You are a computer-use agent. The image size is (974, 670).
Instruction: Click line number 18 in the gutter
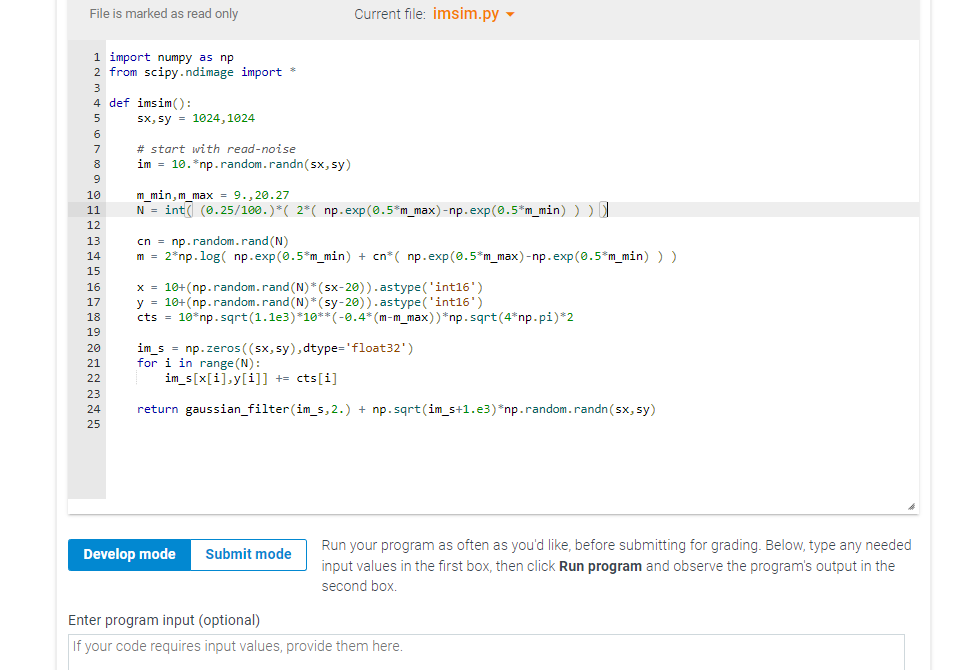pyautogui.click(x=93, y=317)
